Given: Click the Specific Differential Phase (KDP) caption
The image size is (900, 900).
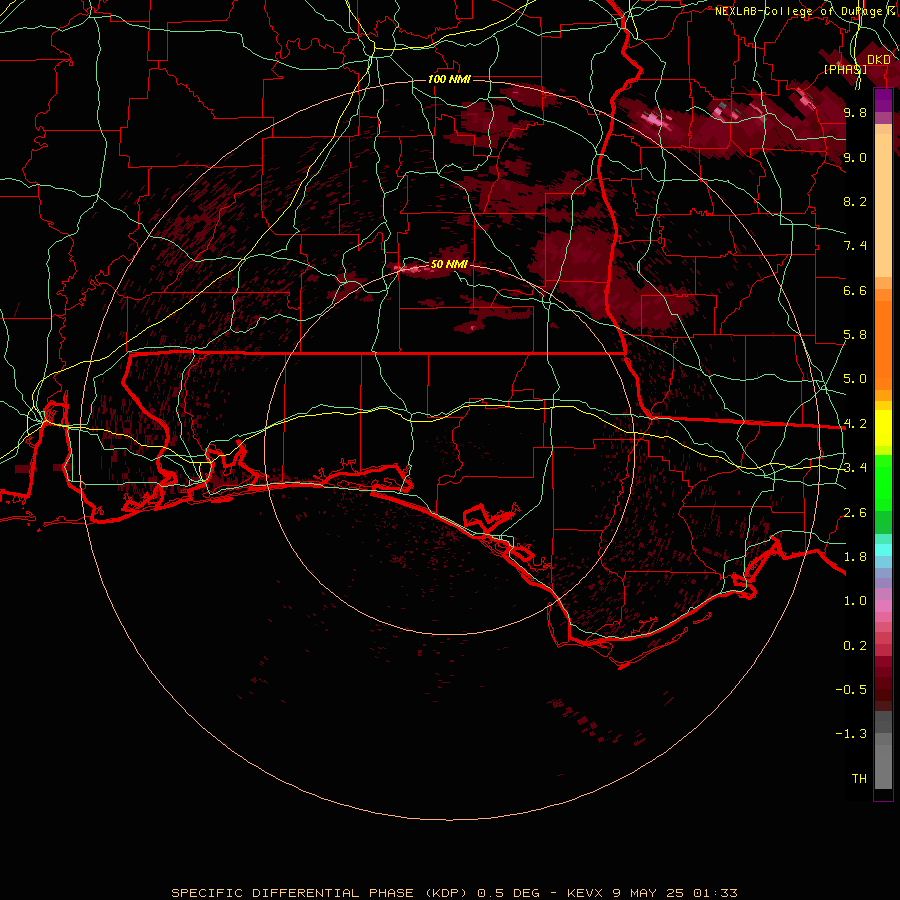Looking at the screenshot, I should coord(454,893).
